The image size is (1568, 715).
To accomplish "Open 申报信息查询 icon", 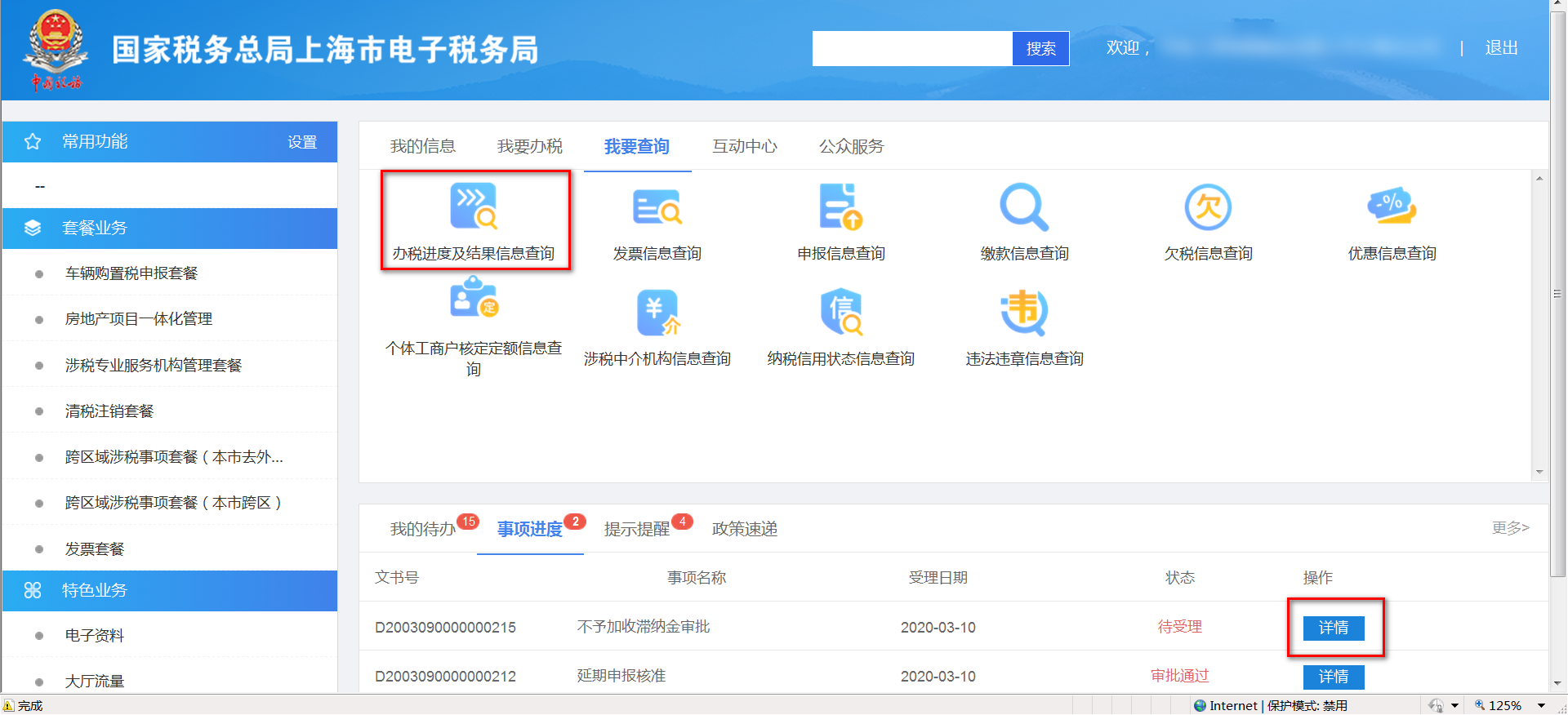I will [x=841, y=207].
